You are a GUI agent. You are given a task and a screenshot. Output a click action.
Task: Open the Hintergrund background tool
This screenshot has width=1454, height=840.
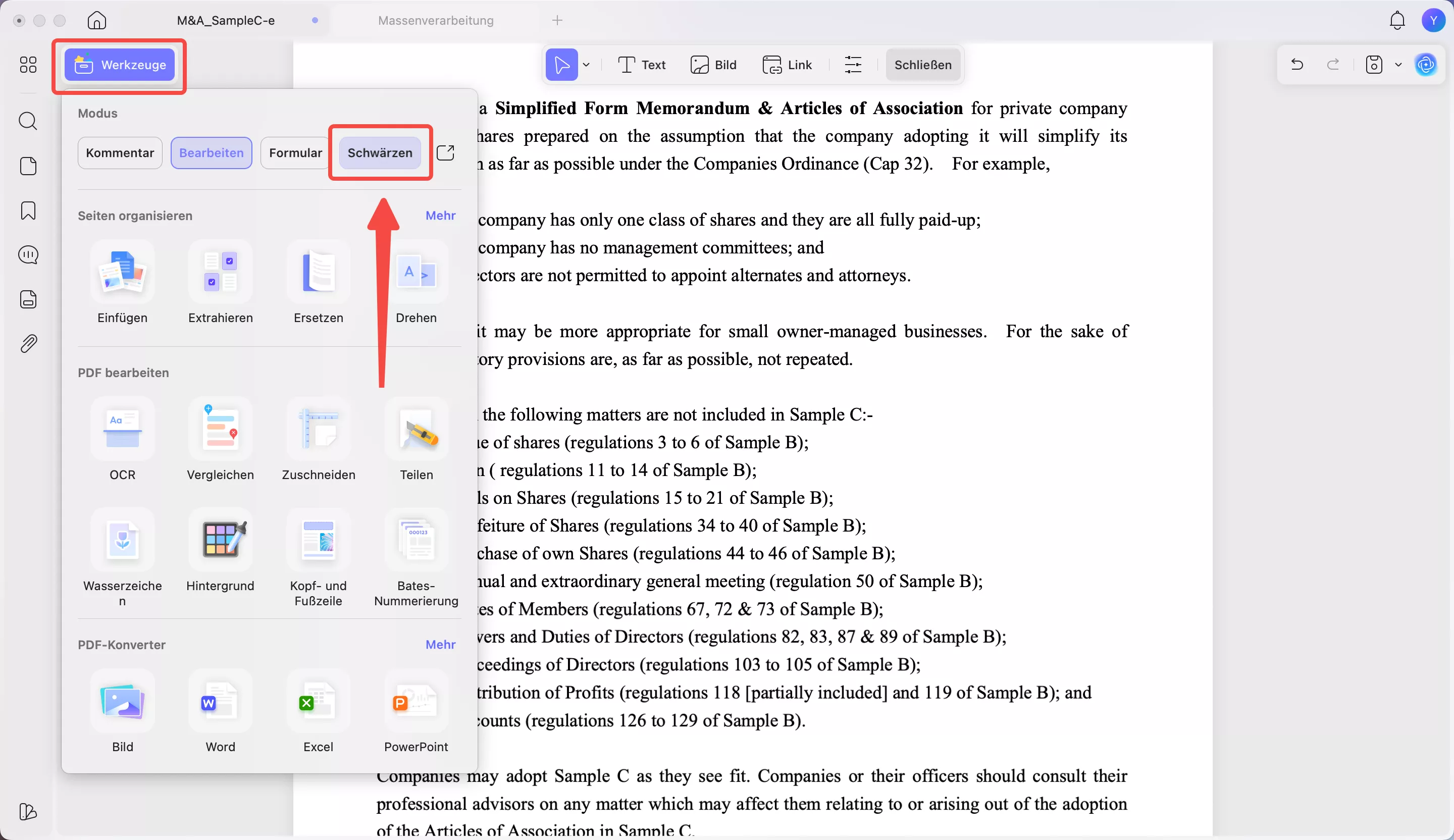click(x=221, y=541)
